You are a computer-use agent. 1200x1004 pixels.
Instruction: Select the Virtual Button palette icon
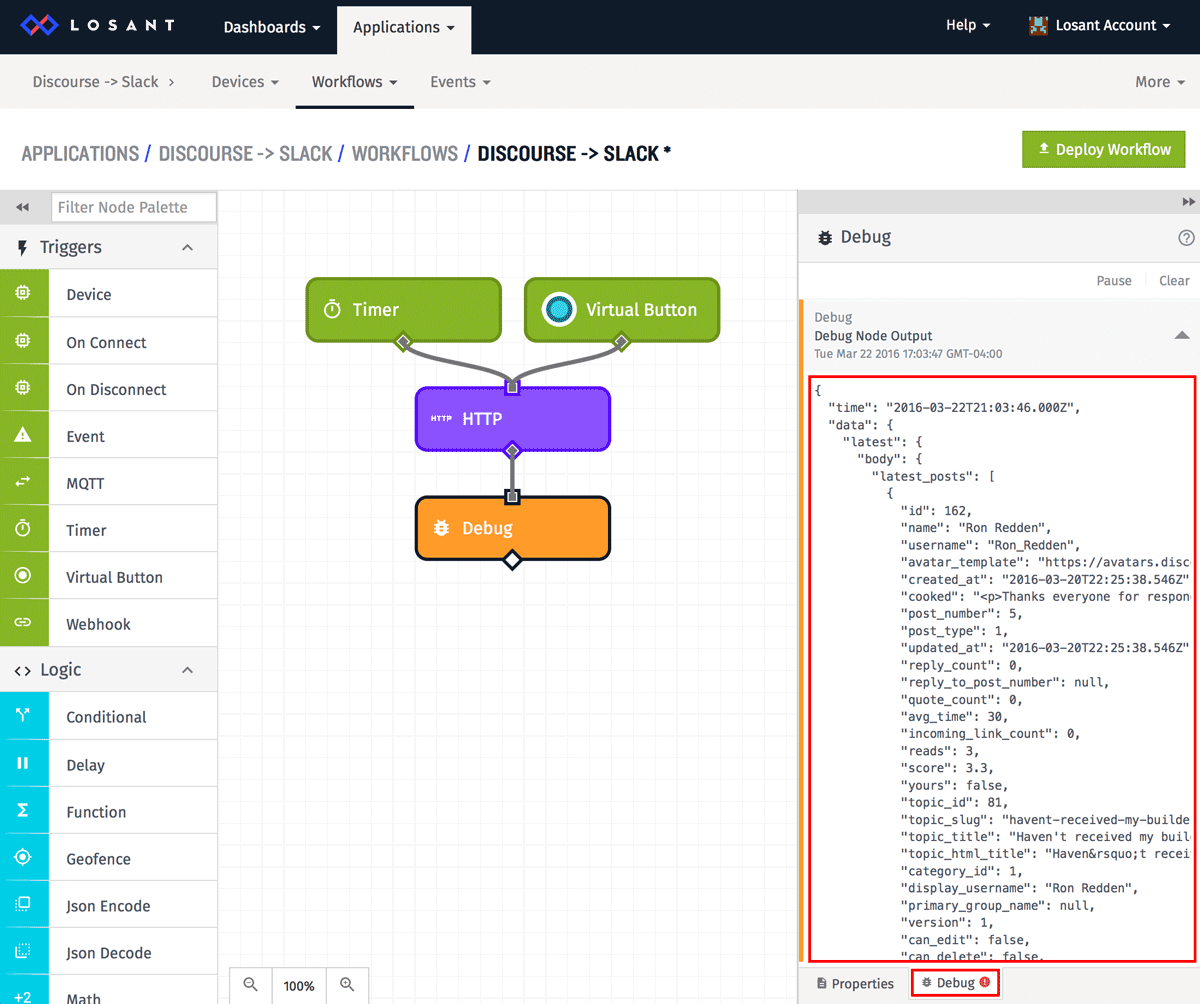(x=24, y=577)
